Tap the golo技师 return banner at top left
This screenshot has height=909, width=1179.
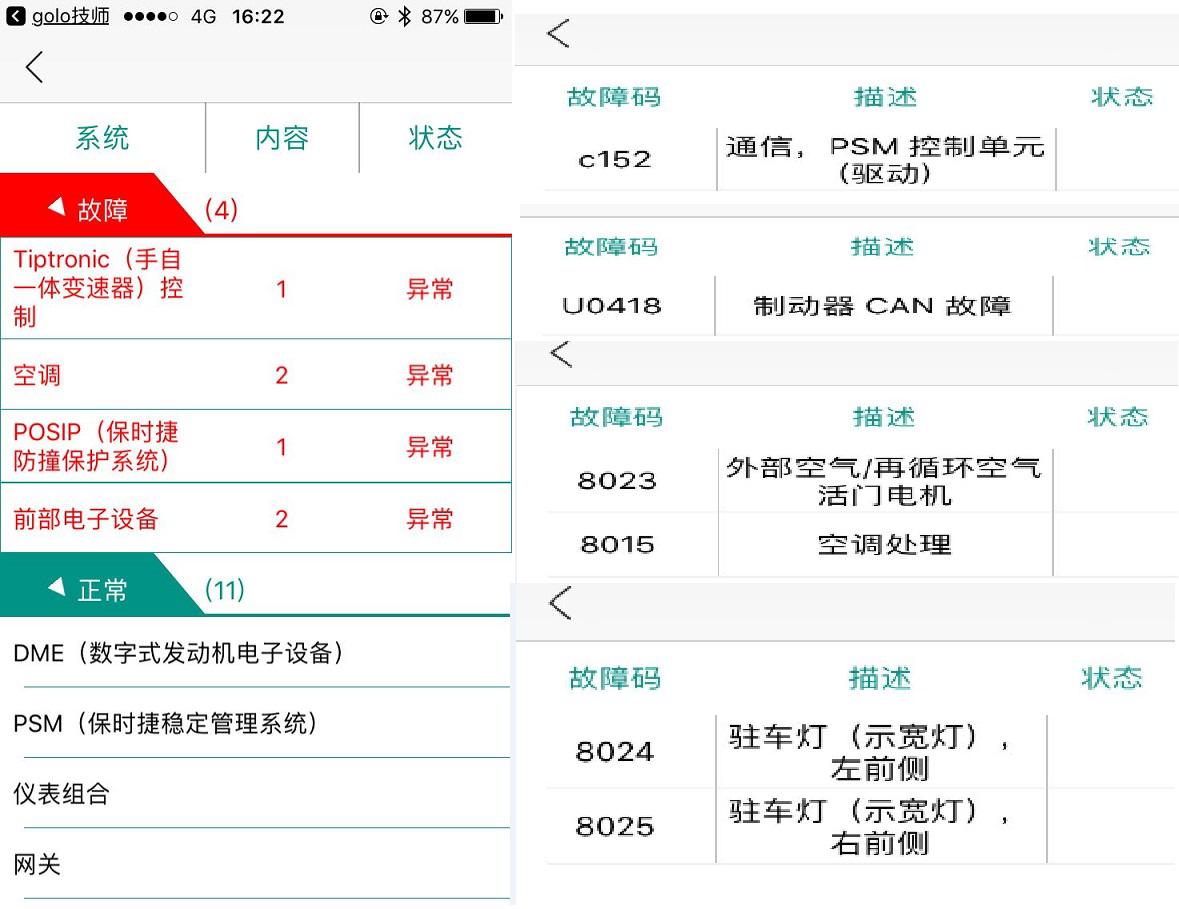coord(57,16)
